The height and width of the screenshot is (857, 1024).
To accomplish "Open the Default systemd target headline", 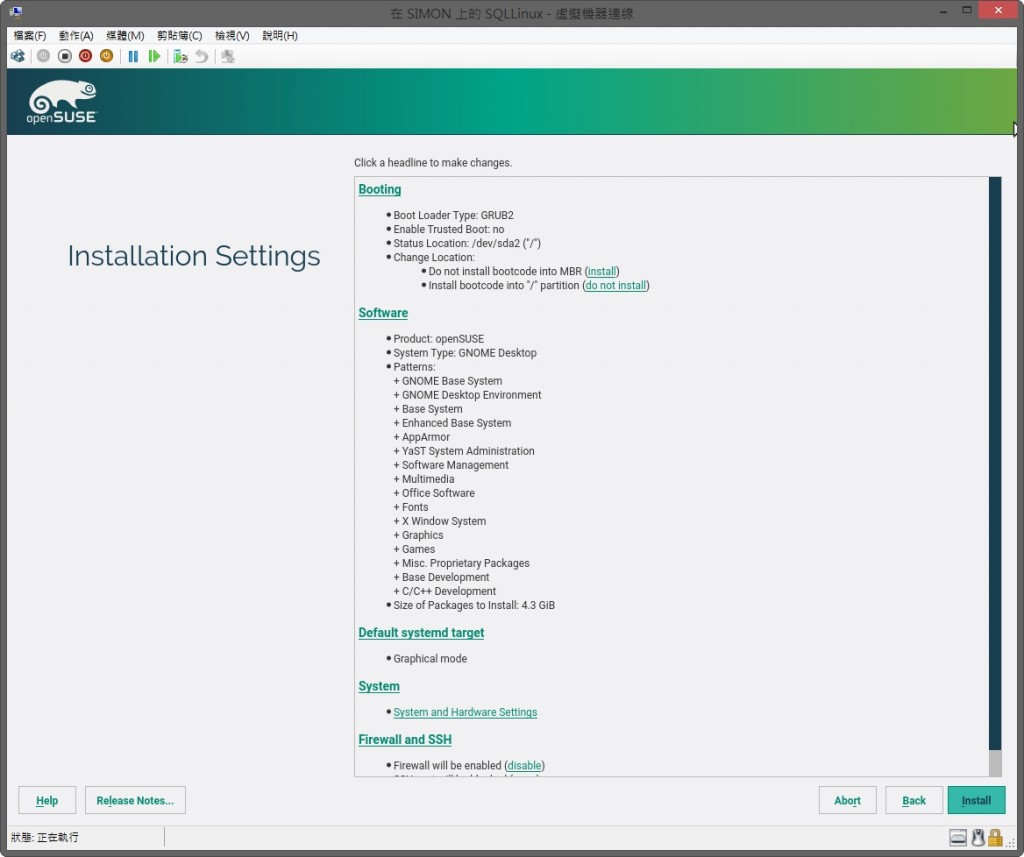I will tap(421, 633).
